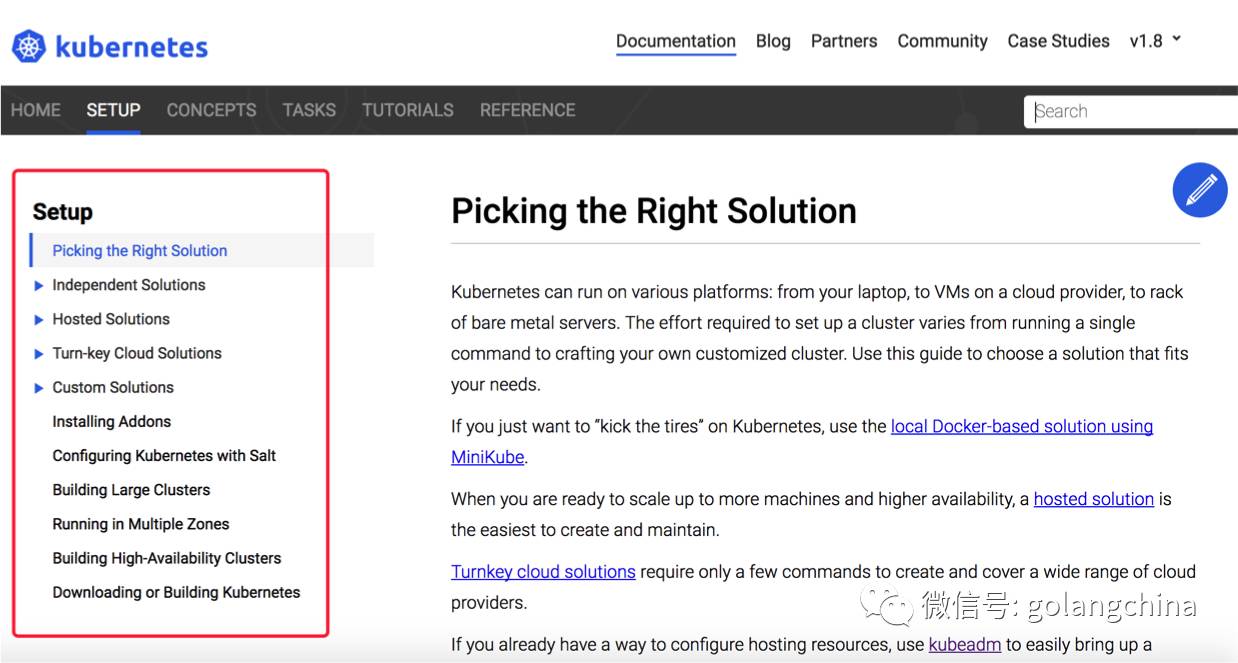Open the Documentation top menu item

pyautogui.click(x=676, y=41)
